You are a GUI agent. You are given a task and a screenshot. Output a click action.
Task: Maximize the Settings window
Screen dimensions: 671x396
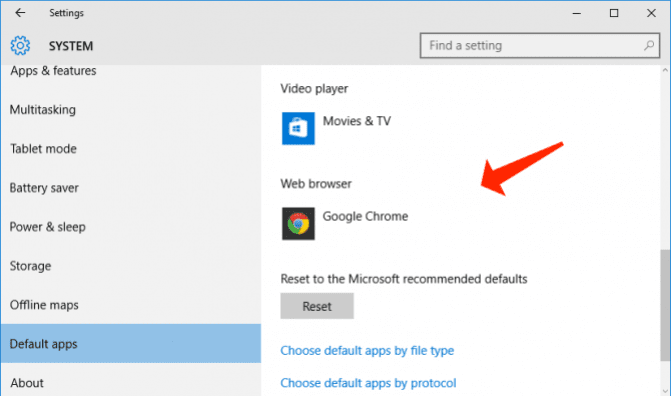coord(614,13)
